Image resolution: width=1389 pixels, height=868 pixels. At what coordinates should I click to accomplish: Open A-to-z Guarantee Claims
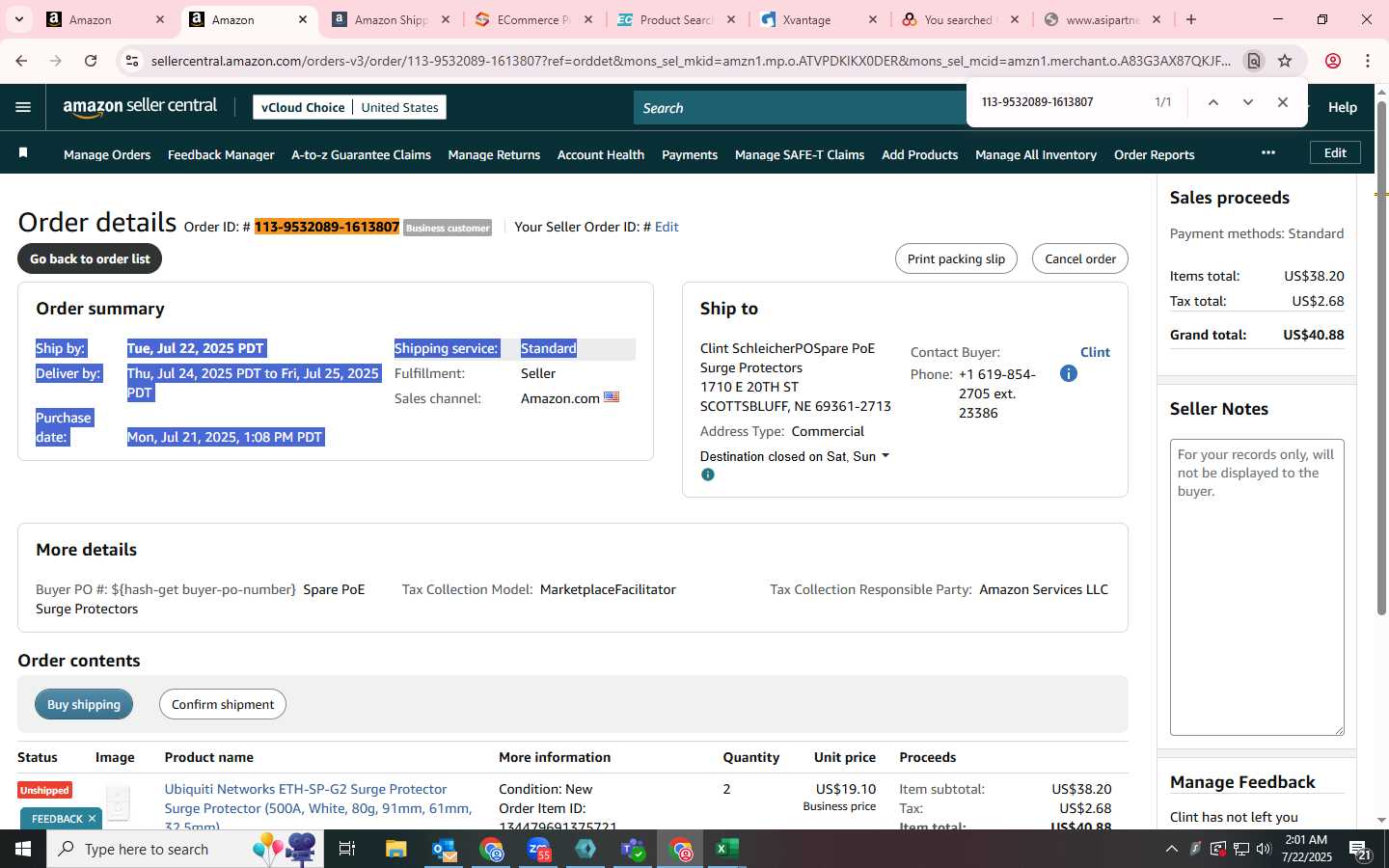coord(361,154)
